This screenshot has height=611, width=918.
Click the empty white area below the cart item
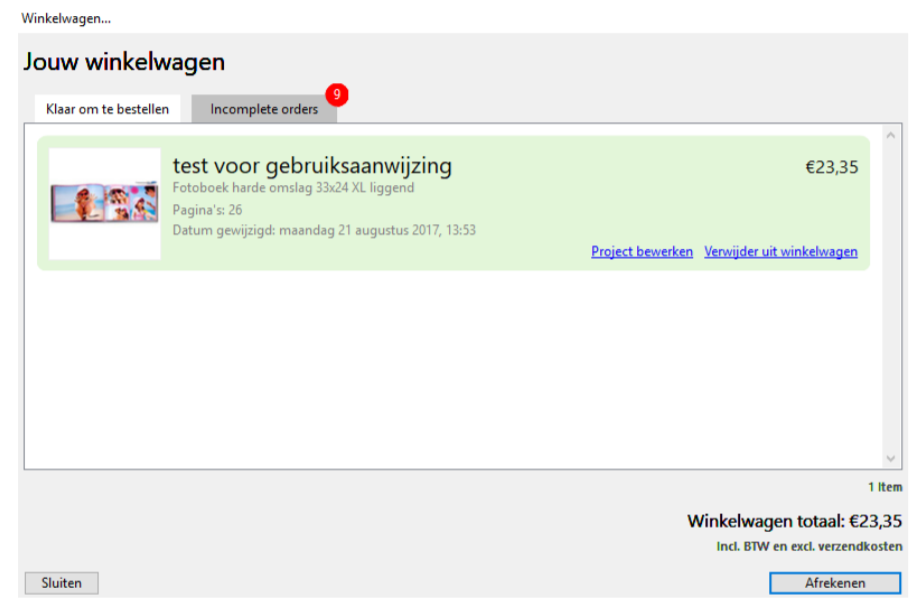[450, 370]
